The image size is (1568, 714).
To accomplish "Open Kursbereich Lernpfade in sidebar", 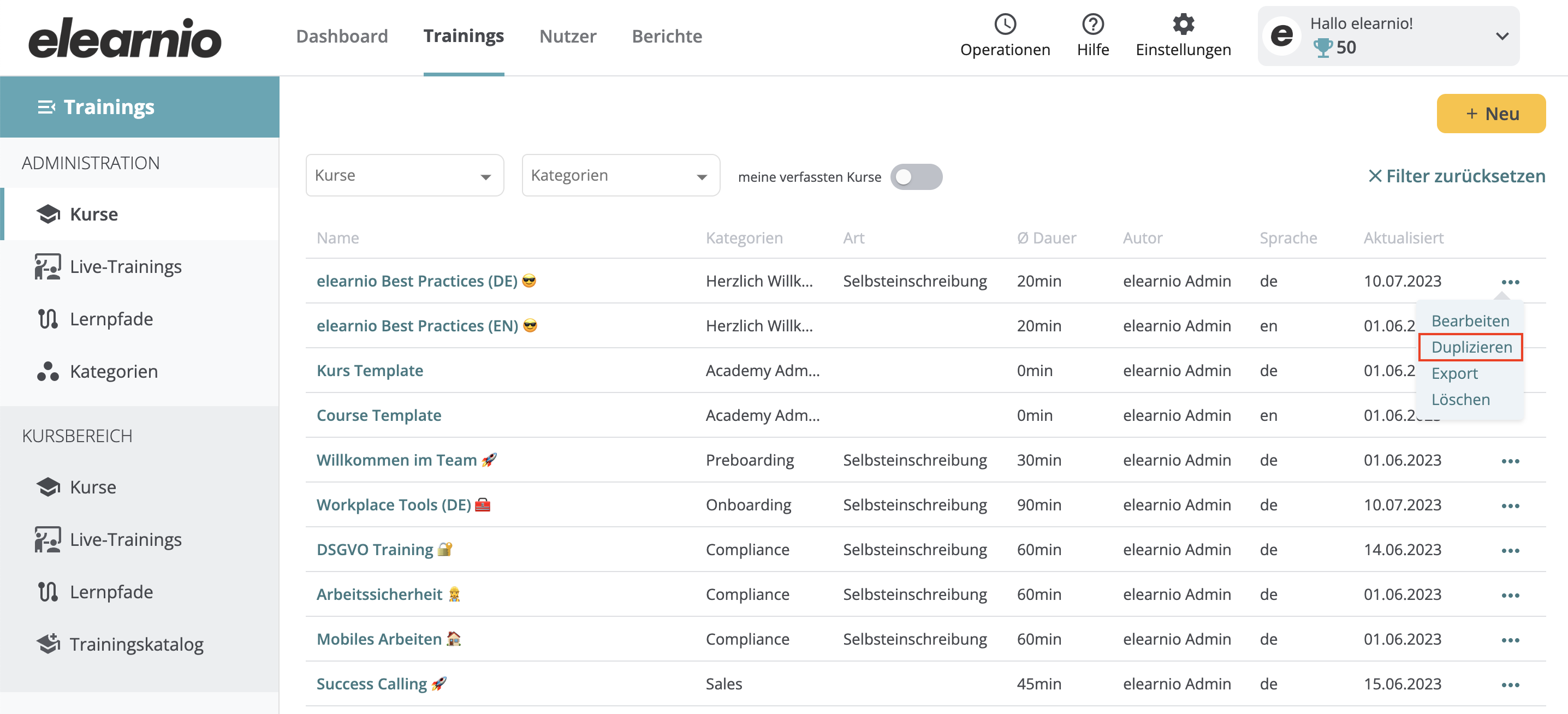I will click(x=140, y=592).
